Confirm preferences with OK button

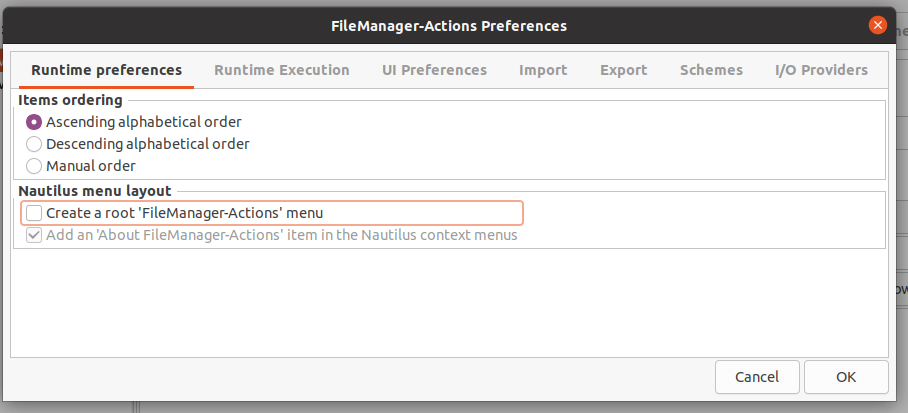[x=846, y=377]
